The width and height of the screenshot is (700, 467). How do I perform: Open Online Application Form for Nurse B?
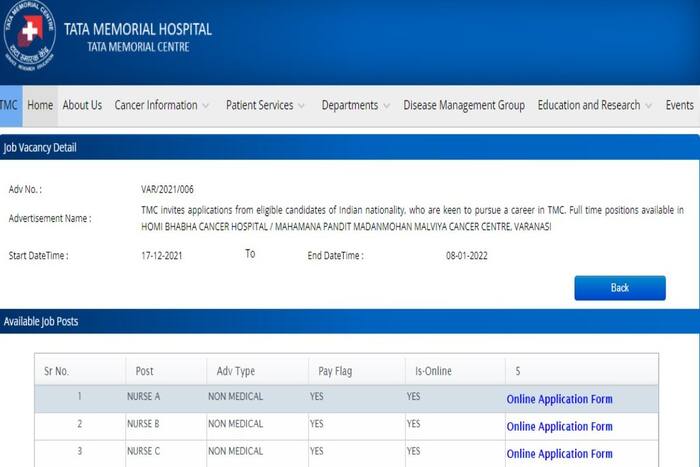[x=559, y=426]
